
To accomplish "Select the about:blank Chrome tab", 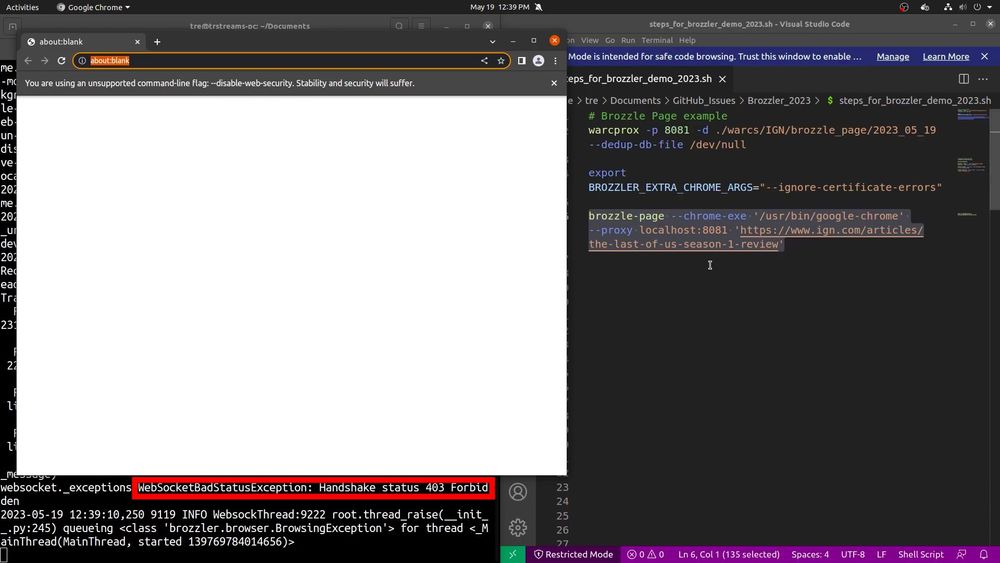I will pyautogui.click(x=83, y=42).
